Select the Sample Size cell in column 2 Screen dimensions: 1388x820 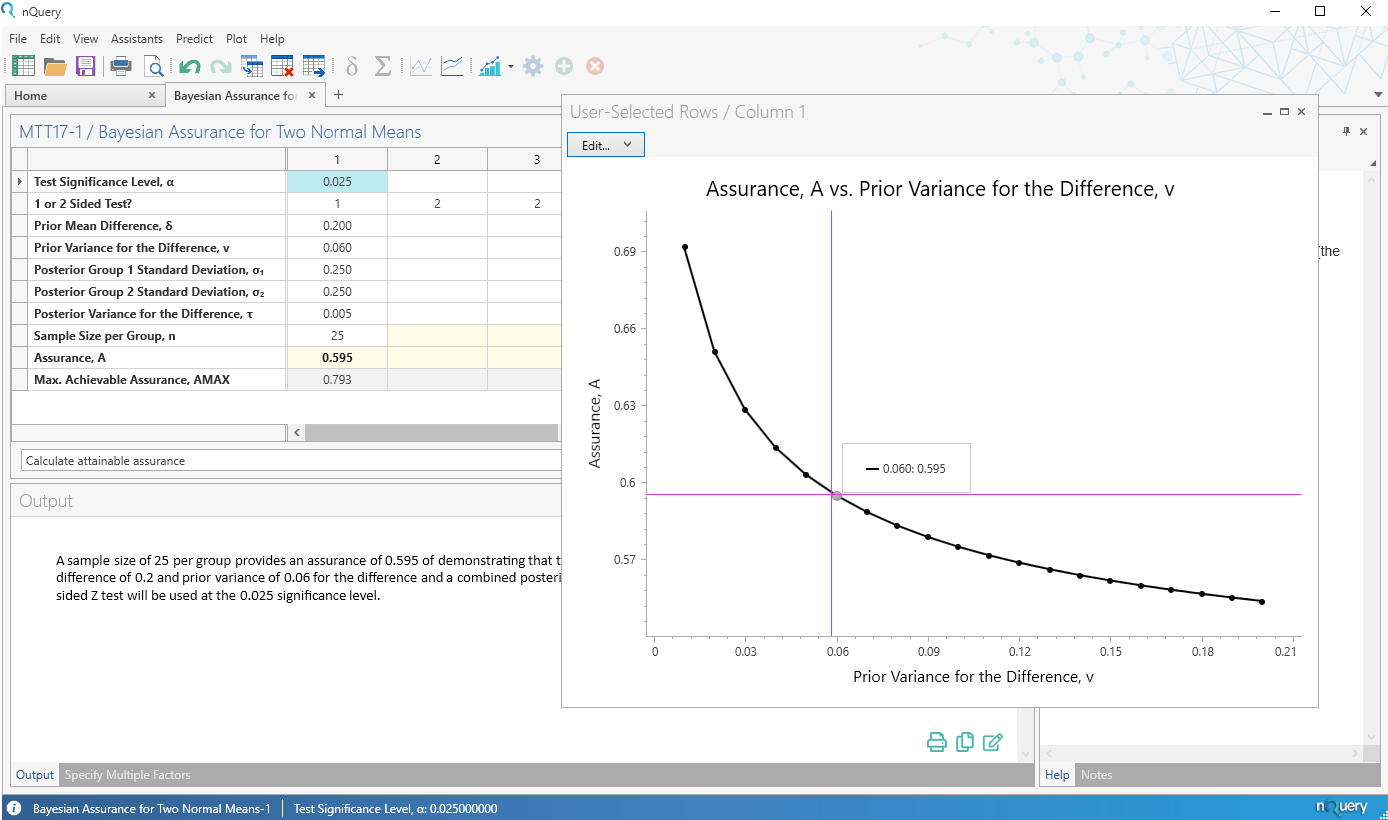click(x=437, y=336)
